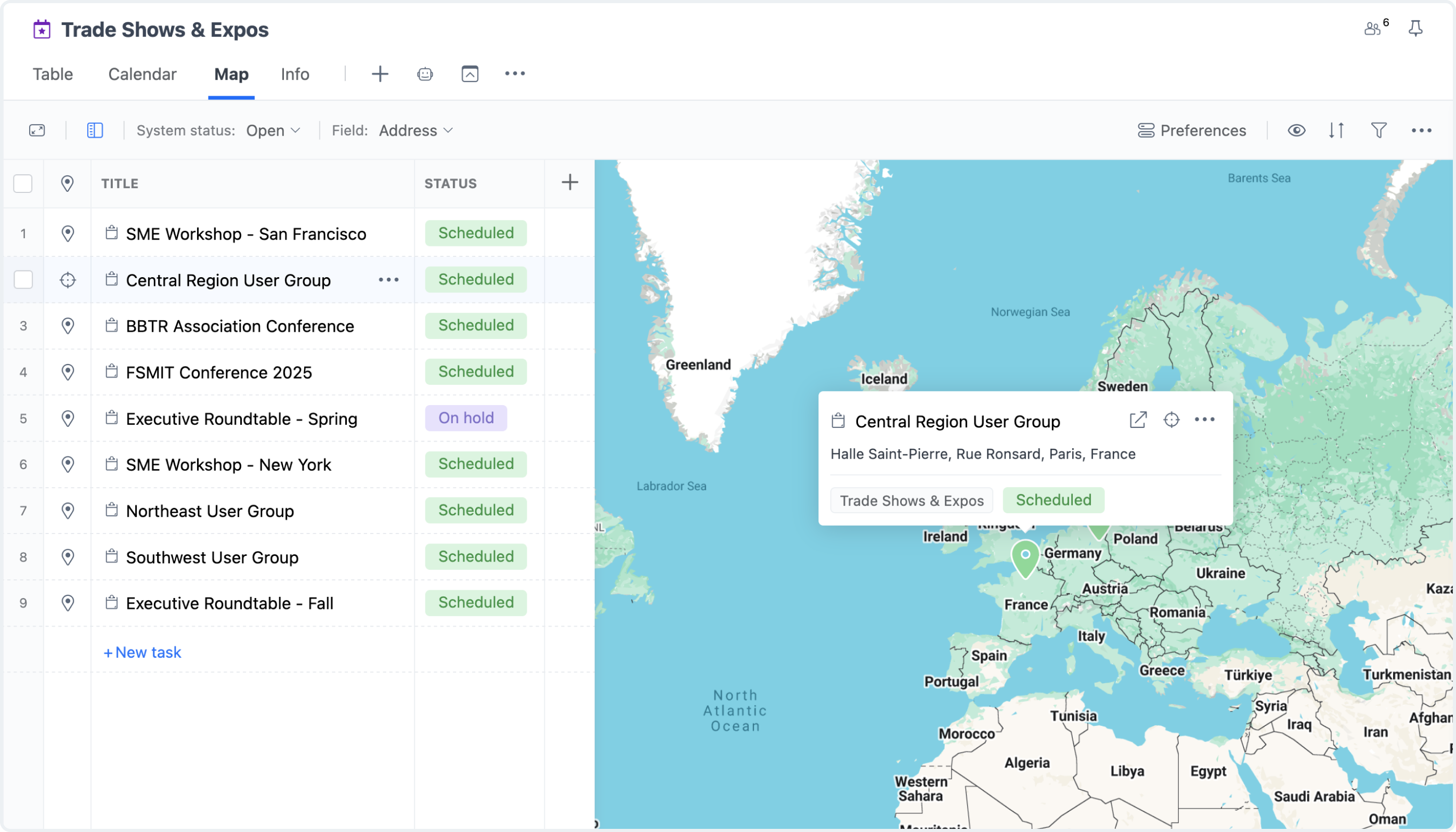Click the Central Region User Group popup title
1456x832 pixels.
tap(957, 422)
